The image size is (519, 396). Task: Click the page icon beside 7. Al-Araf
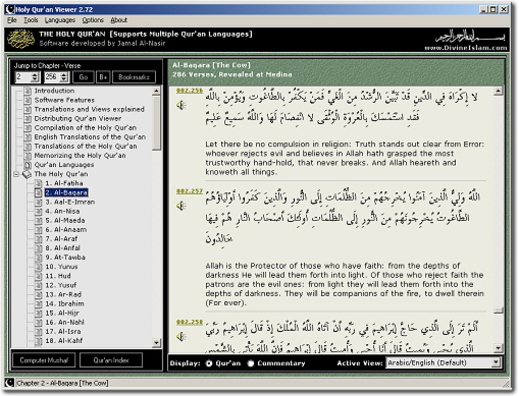pyautogui.click(x=39, y=239)
